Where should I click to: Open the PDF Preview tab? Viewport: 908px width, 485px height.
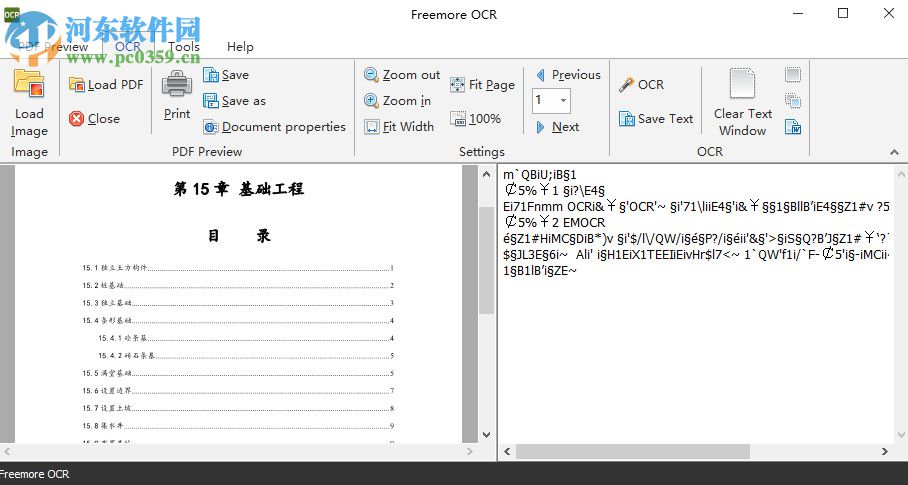53,47
